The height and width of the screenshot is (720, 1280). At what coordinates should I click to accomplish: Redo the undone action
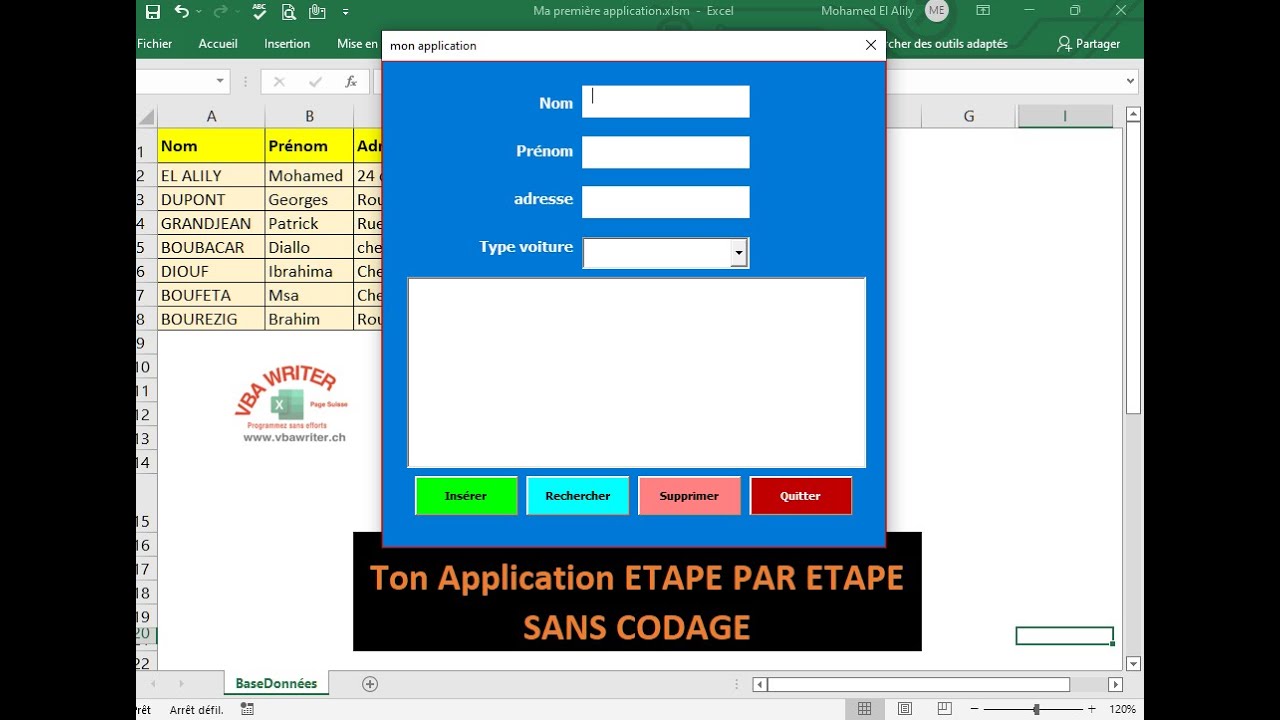[220, 12]
